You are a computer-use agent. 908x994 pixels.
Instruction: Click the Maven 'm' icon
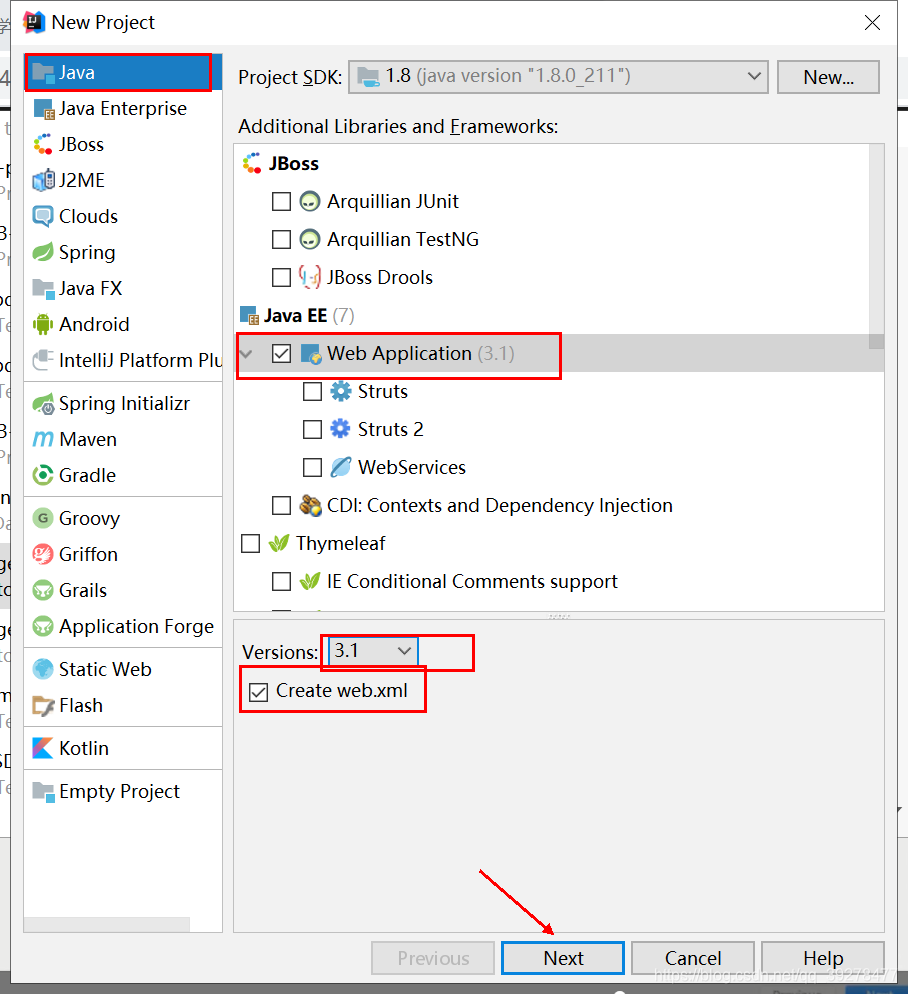click(x=43, y=439)
